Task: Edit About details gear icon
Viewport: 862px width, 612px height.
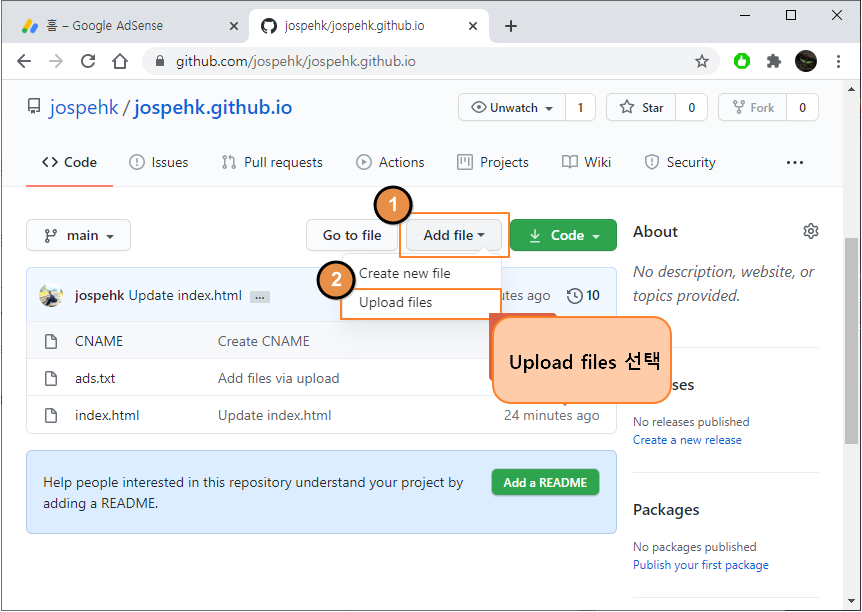Action: [x=810, y=231]
